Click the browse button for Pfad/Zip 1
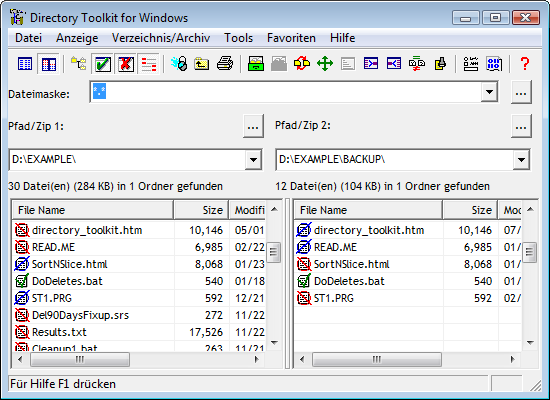Viewport: 550px width, 400px height. [253, 126]
